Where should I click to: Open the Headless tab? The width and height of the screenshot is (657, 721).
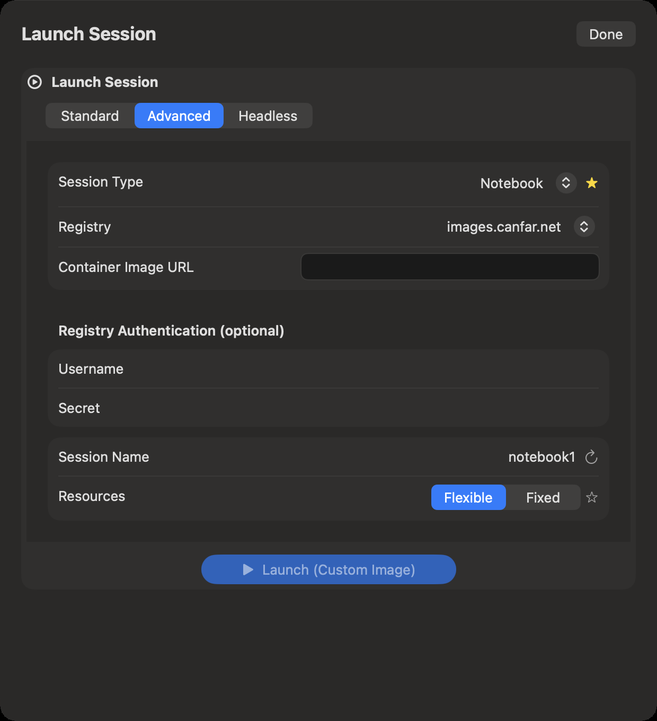(268, 116)
